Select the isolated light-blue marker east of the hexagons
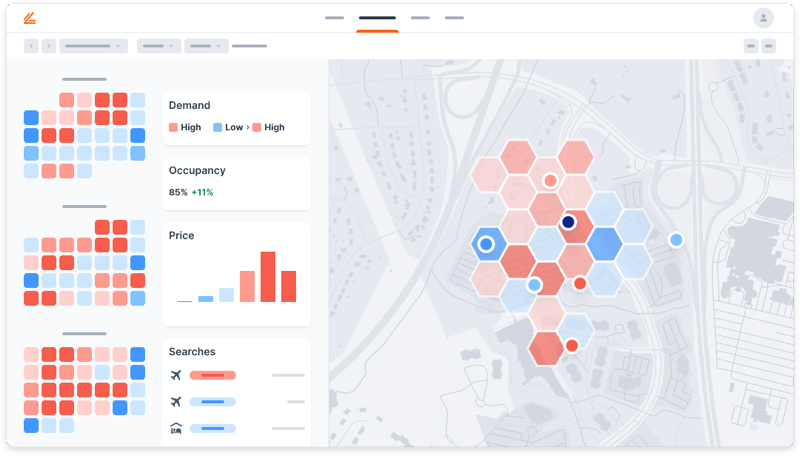800x456 pixels. tap(676, 240)
